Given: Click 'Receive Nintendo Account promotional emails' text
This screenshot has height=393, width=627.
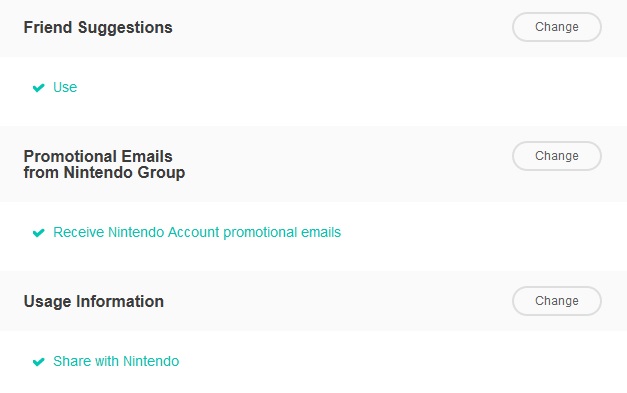Looking at the screenshot, I should click(x=197, y=232).
